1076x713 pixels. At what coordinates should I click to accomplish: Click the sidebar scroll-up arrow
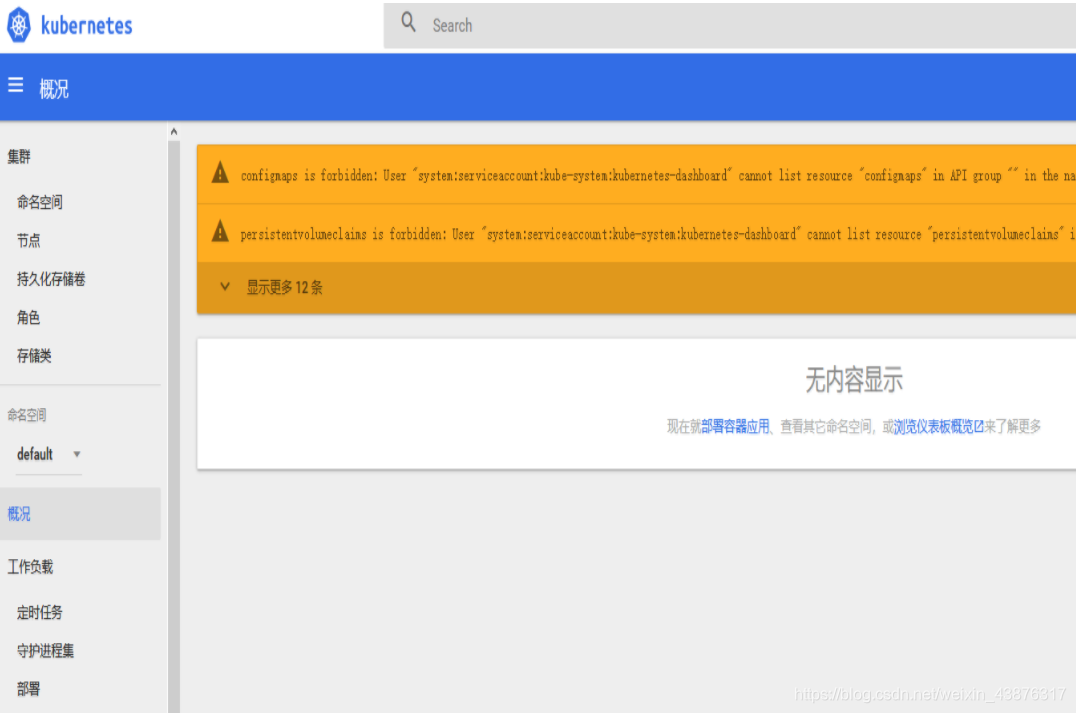pyautogui.click(x=173, y=130)
